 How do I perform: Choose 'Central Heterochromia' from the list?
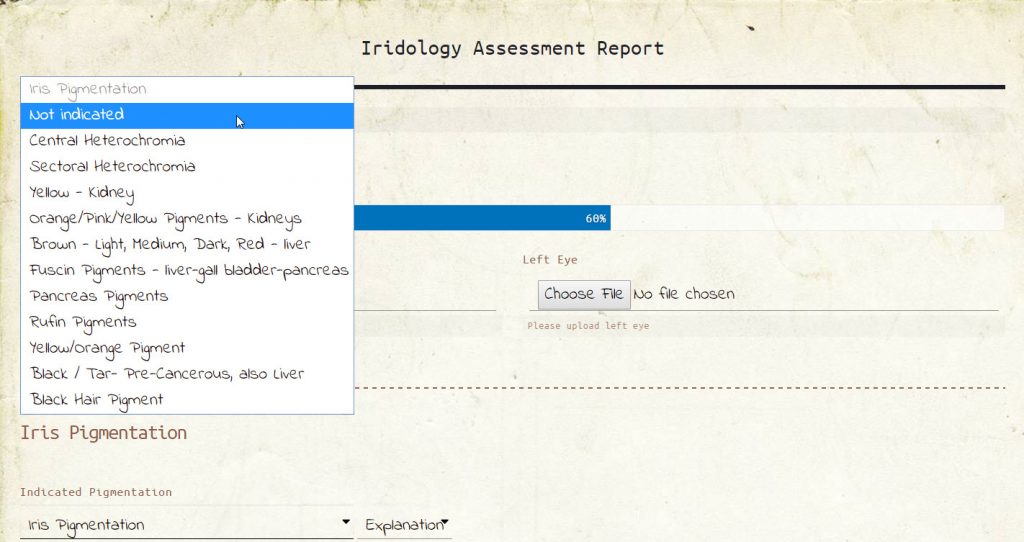tap(187, 141)
